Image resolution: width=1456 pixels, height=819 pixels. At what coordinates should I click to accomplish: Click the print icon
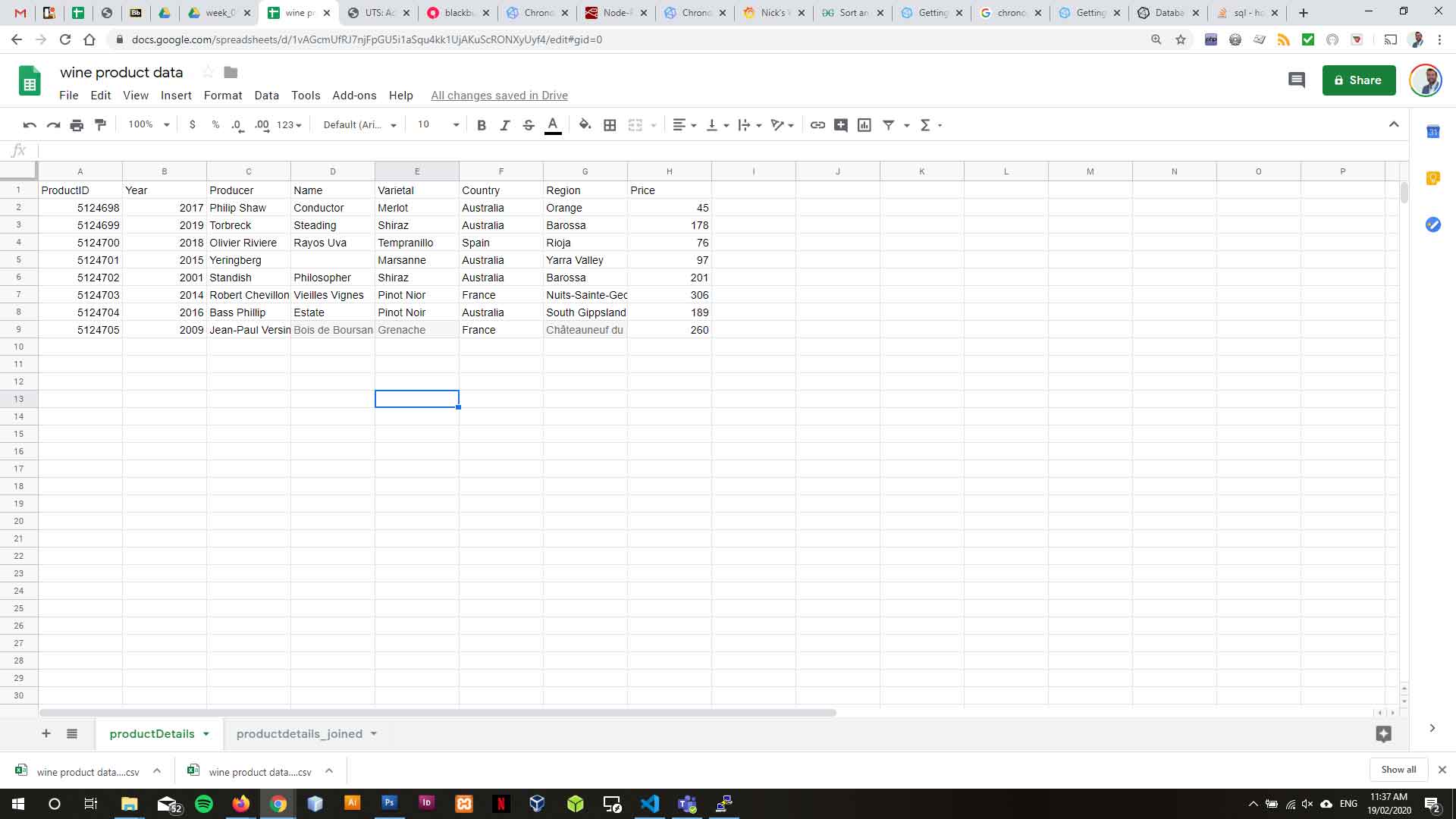coord(77,125)
